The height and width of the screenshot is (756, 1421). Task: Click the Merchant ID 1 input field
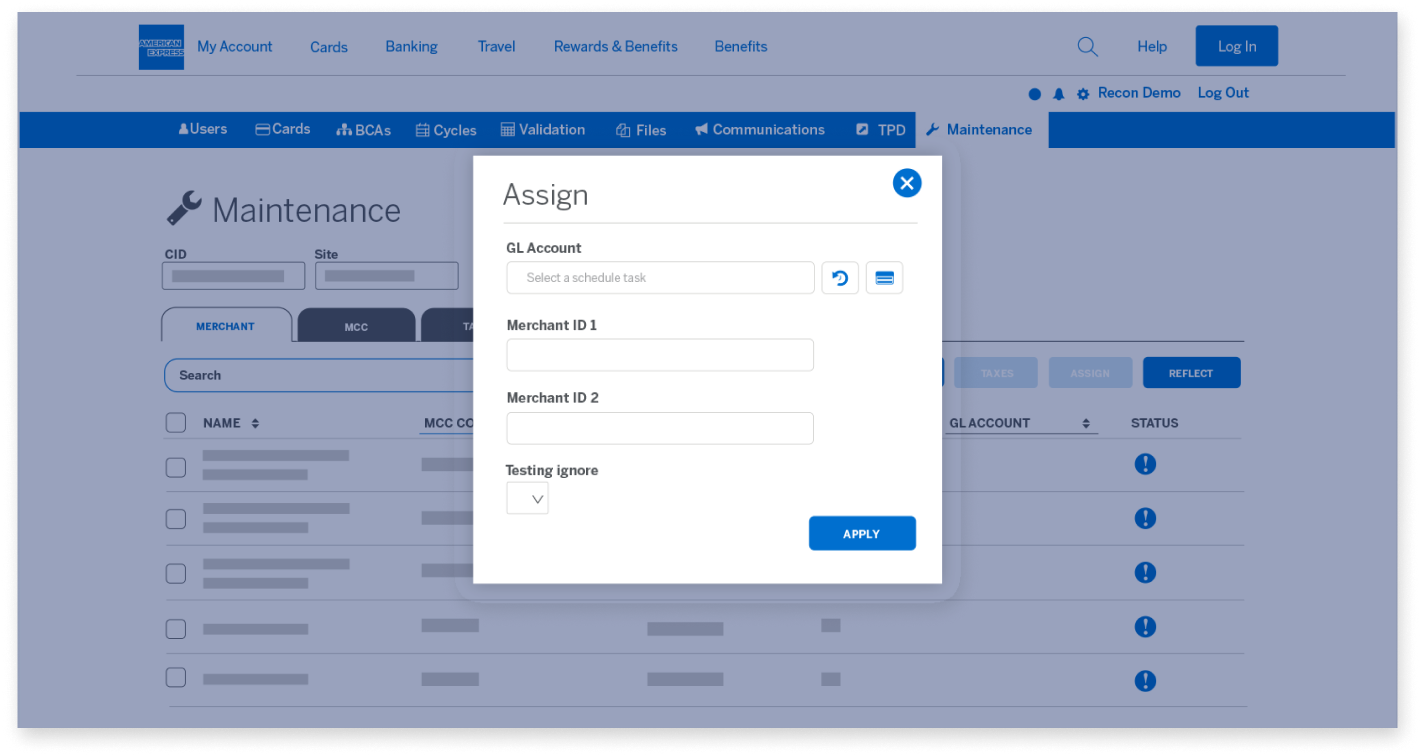pyautogui.click(x=660, y=355)
